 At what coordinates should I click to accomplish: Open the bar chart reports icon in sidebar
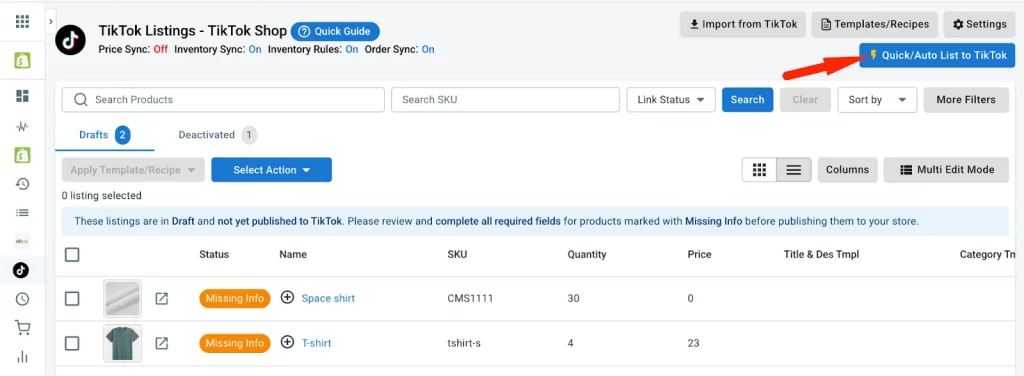coord(22,356)
